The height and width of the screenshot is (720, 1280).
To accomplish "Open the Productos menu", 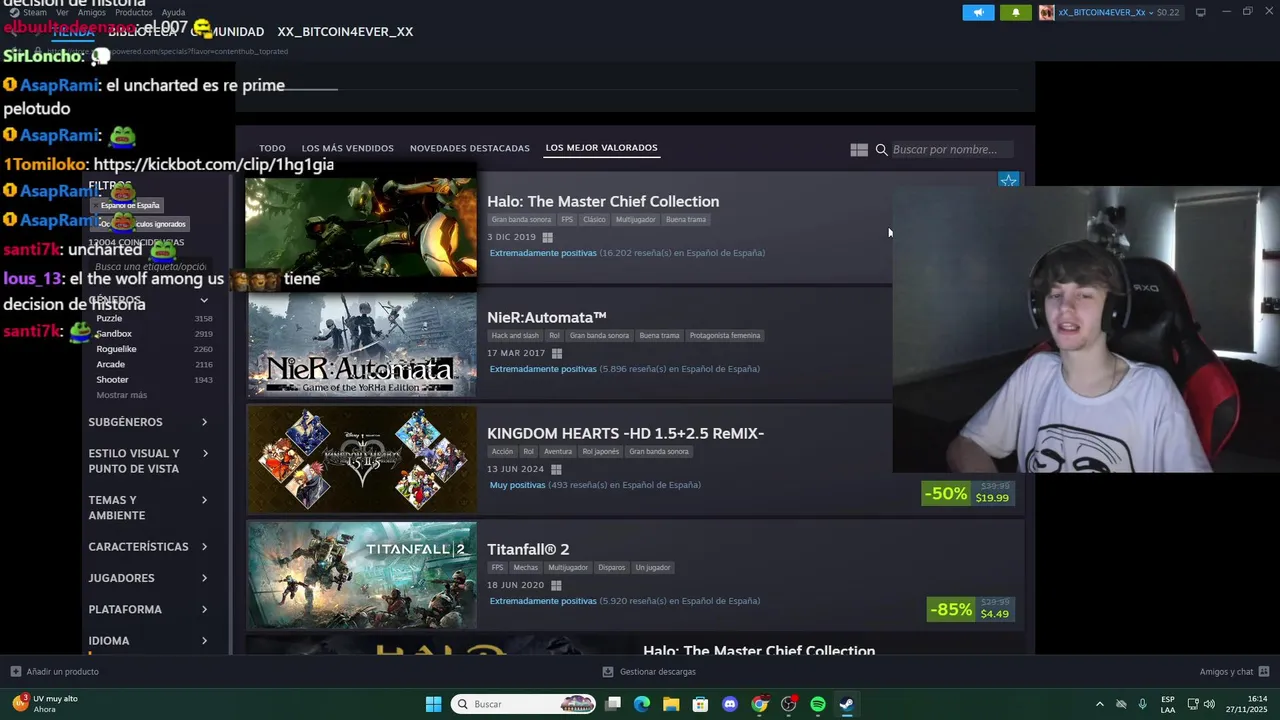I will (133, 12).
